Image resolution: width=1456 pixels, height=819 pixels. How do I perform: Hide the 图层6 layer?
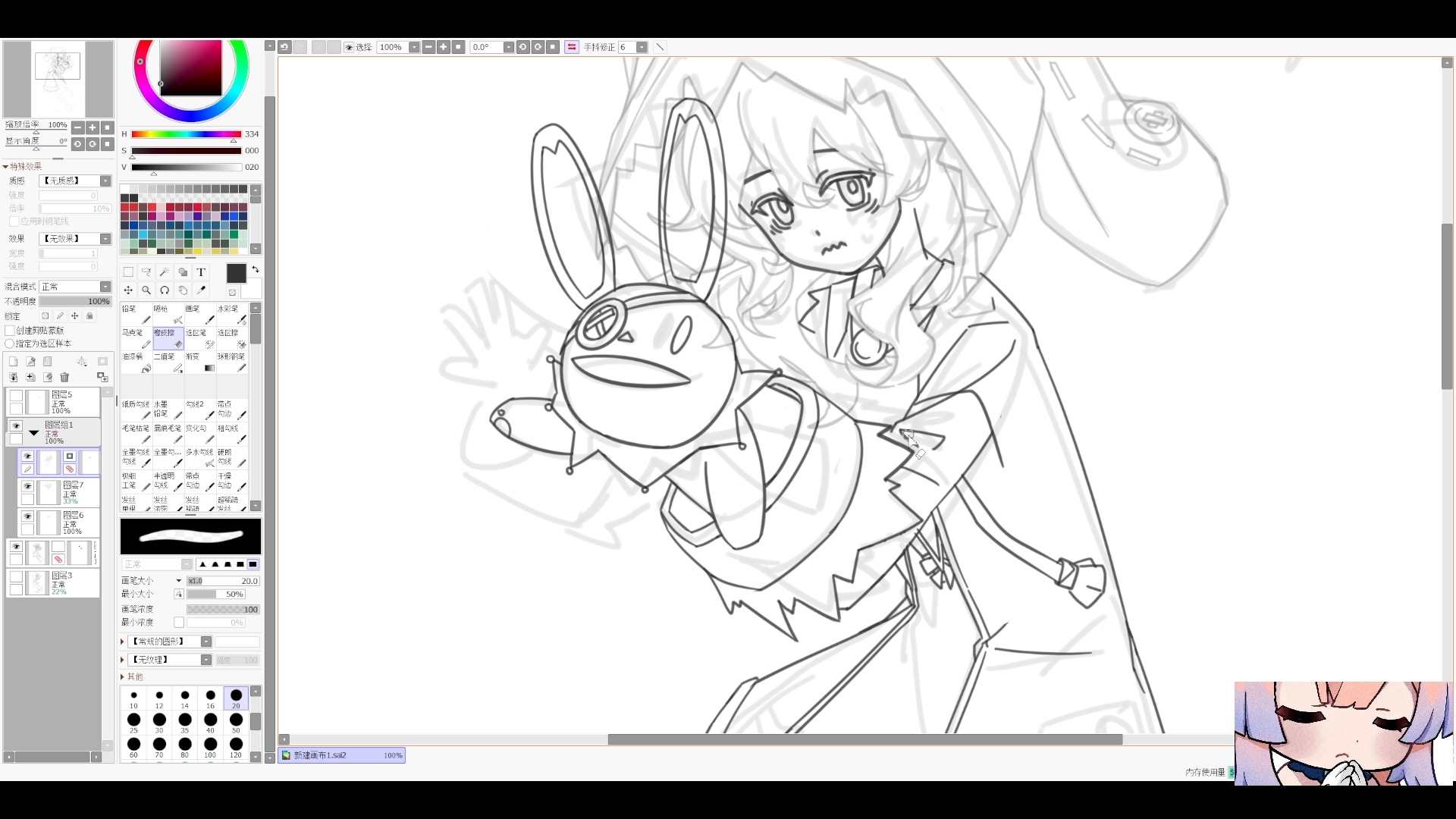point(28,517)
